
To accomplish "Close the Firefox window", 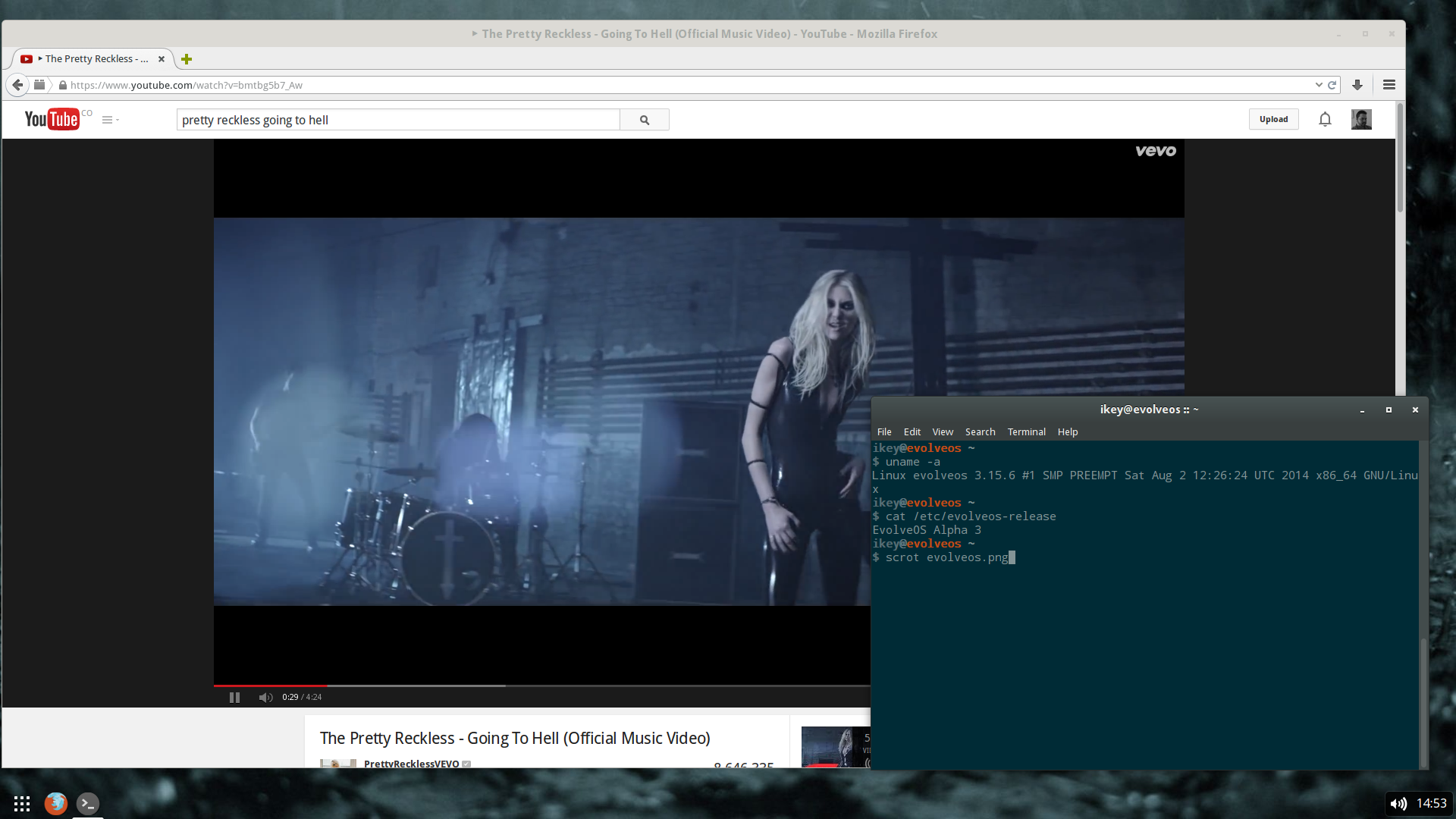I will (1392, 34).
